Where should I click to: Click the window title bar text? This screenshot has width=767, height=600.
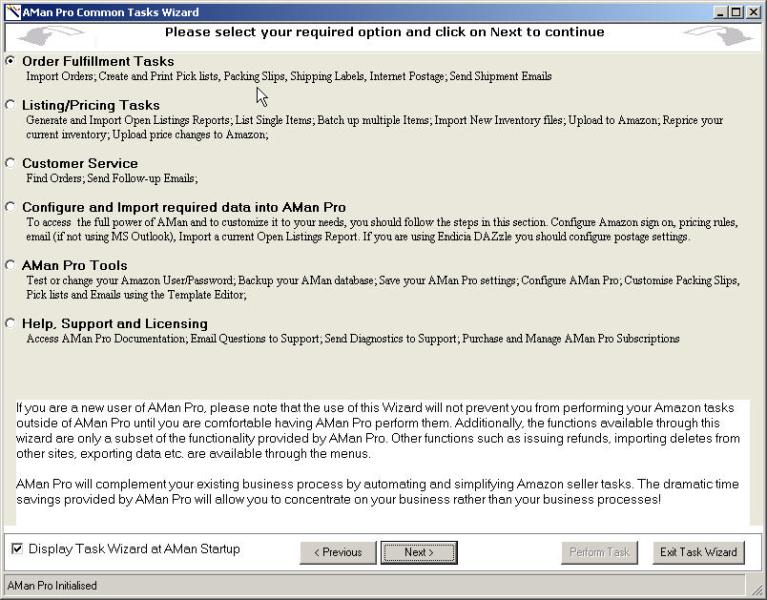point(110,12)
